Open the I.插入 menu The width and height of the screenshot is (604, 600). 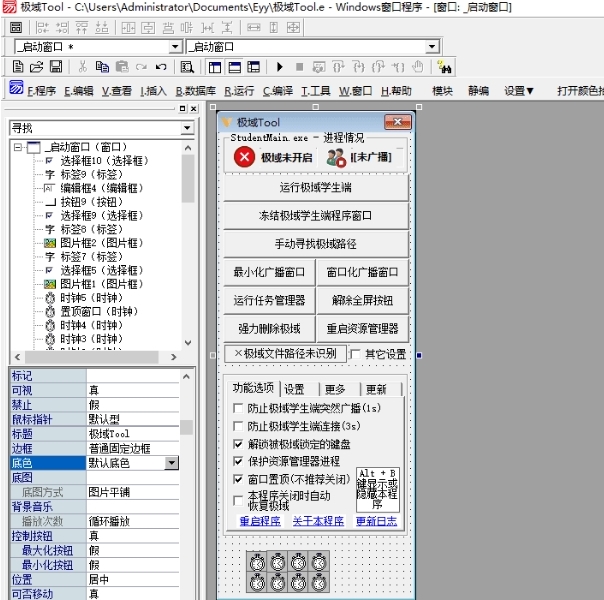click(x=153, y=91)
